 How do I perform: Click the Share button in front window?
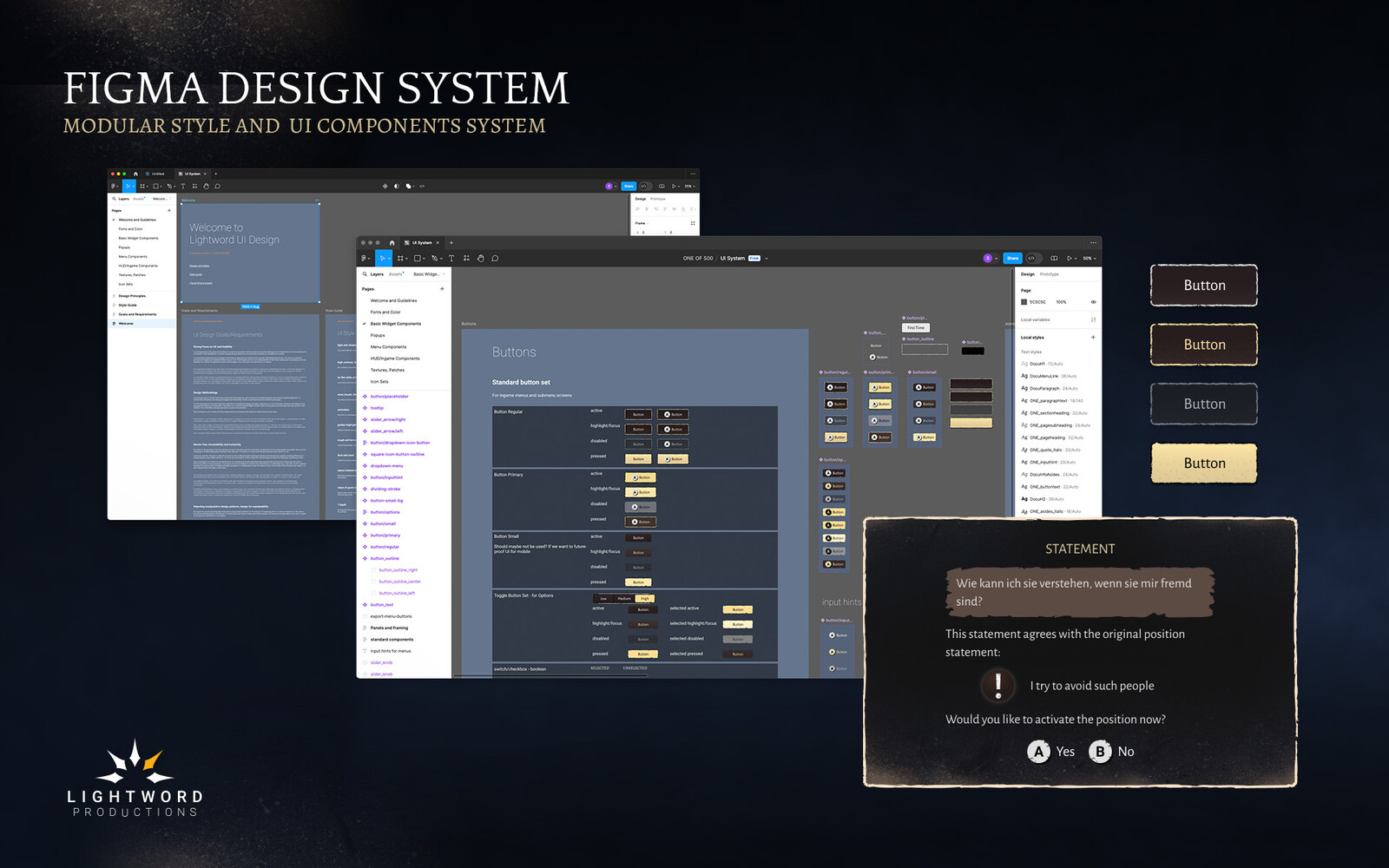[1012, 258]
